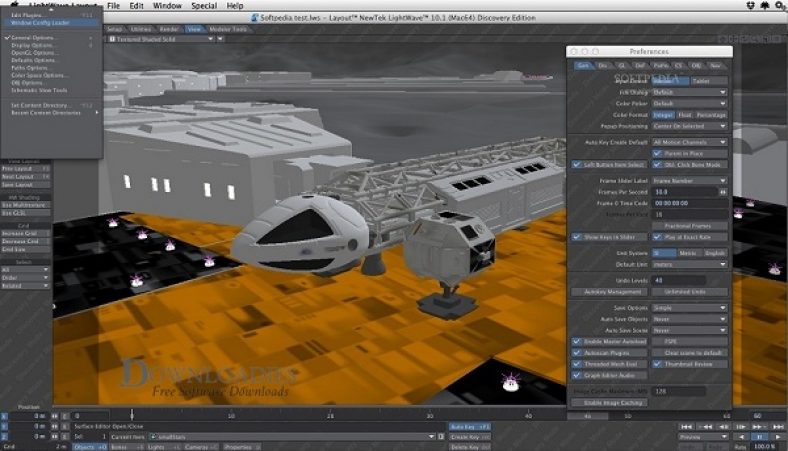
Task: Toggle the Show Keys in Slider checkbox
Action: [x=577, y=237]
